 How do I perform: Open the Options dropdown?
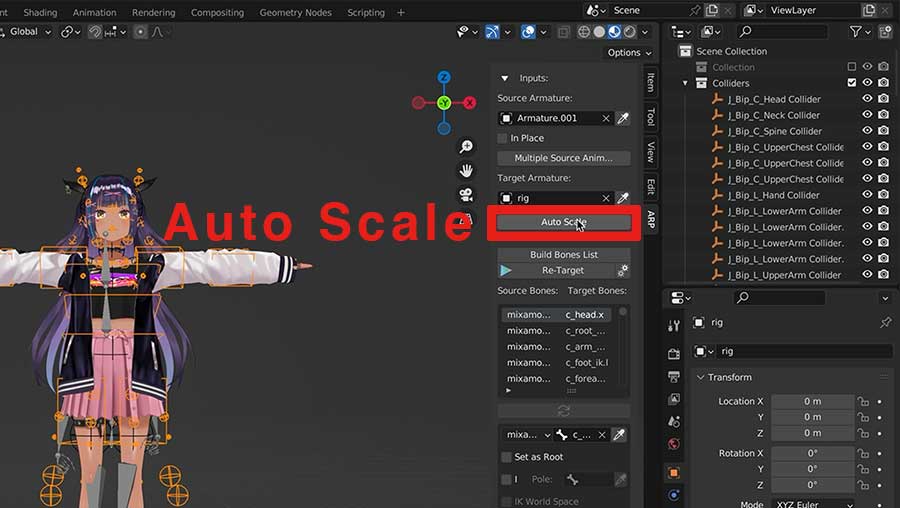coord(630,53)
